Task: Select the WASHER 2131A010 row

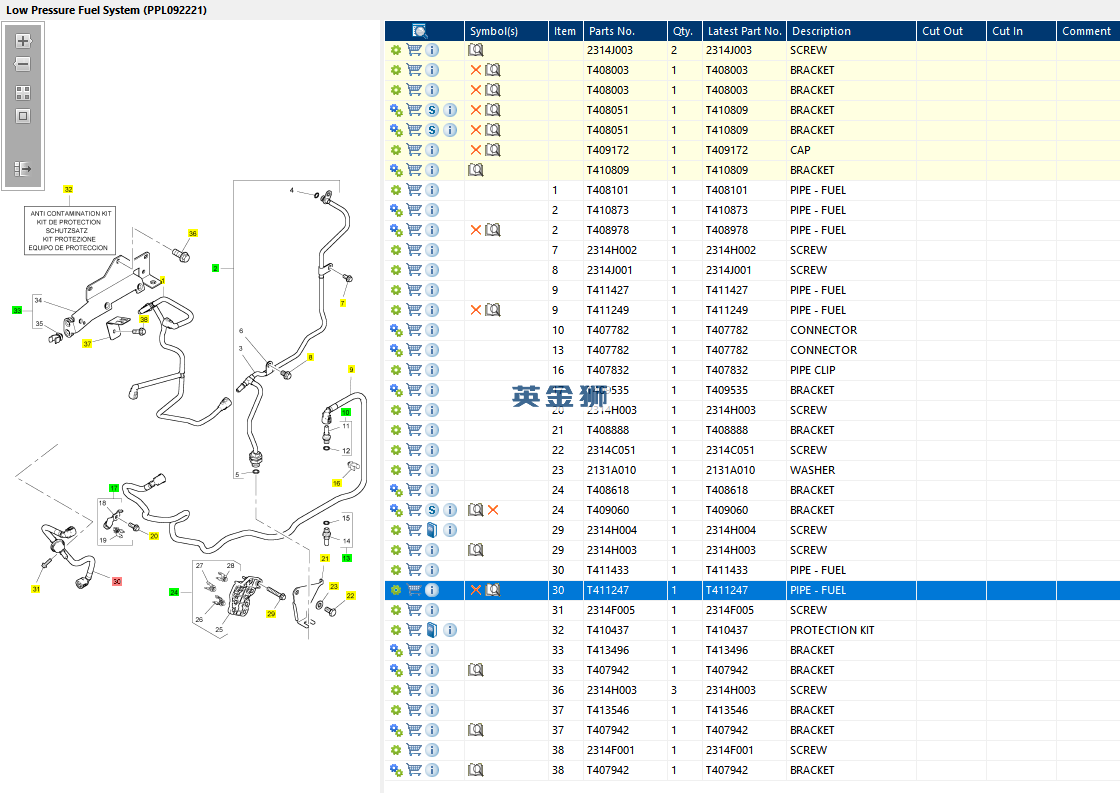Action: tap(811, 470)
